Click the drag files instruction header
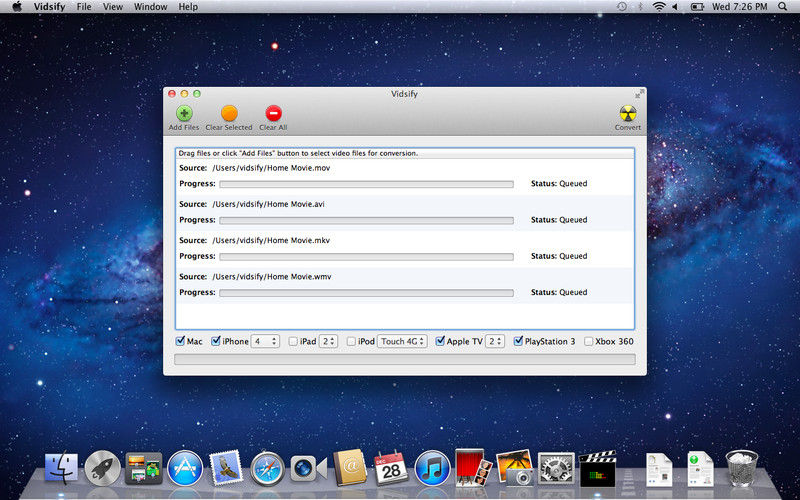 pyautogui.click(x=405, y=153)
